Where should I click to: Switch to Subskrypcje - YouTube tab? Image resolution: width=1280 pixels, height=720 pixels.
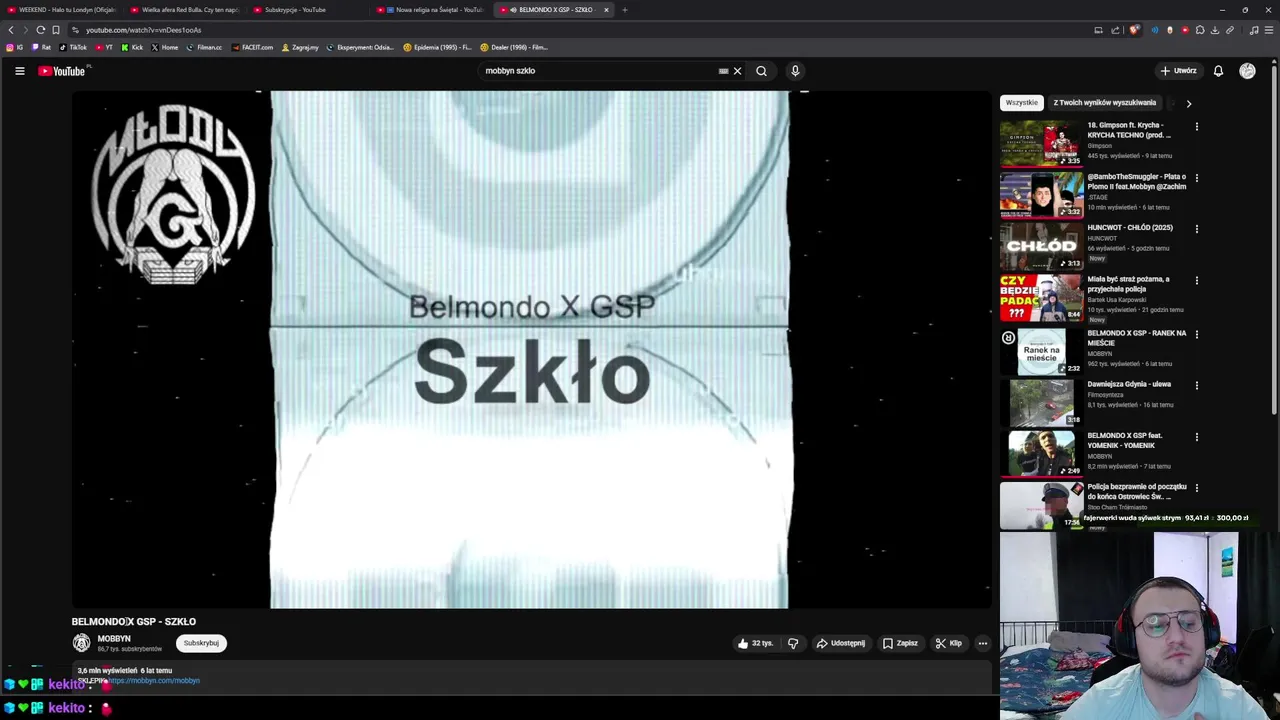coord(308,10)
